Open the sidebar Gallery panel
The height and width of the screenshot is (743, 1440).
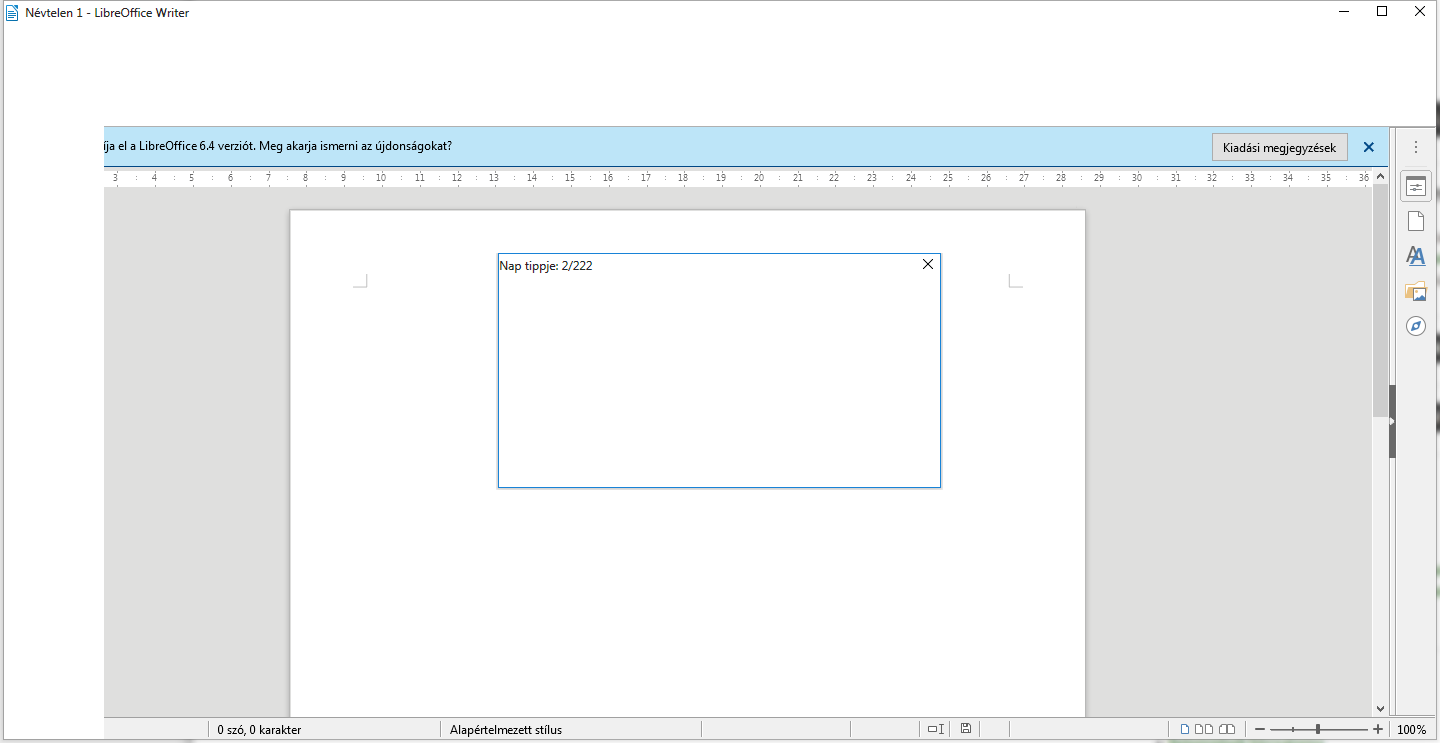(1415, 291)
